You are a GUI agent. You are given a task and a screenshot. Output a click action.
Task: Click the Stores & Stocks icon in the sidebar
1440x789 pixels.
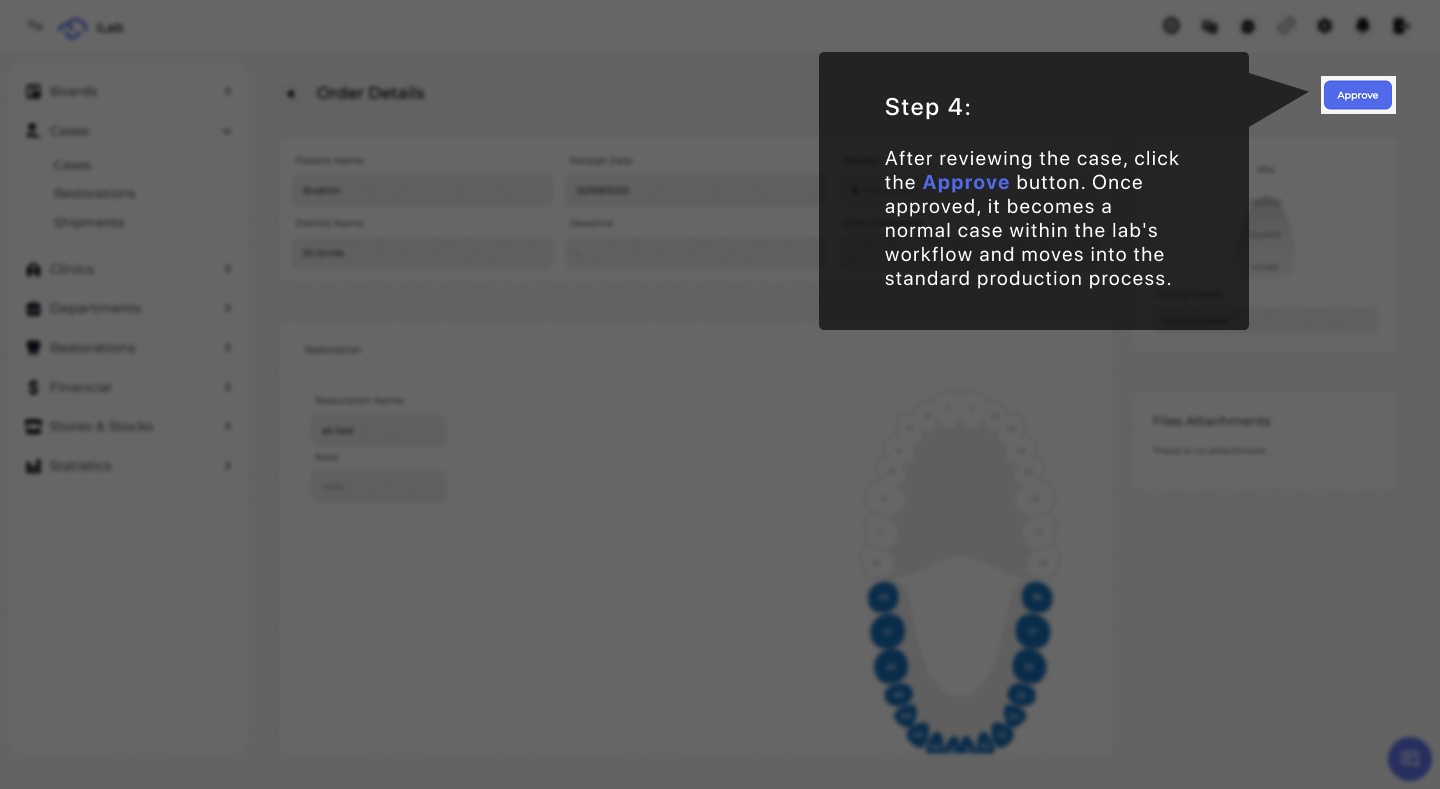click(33, 427)
